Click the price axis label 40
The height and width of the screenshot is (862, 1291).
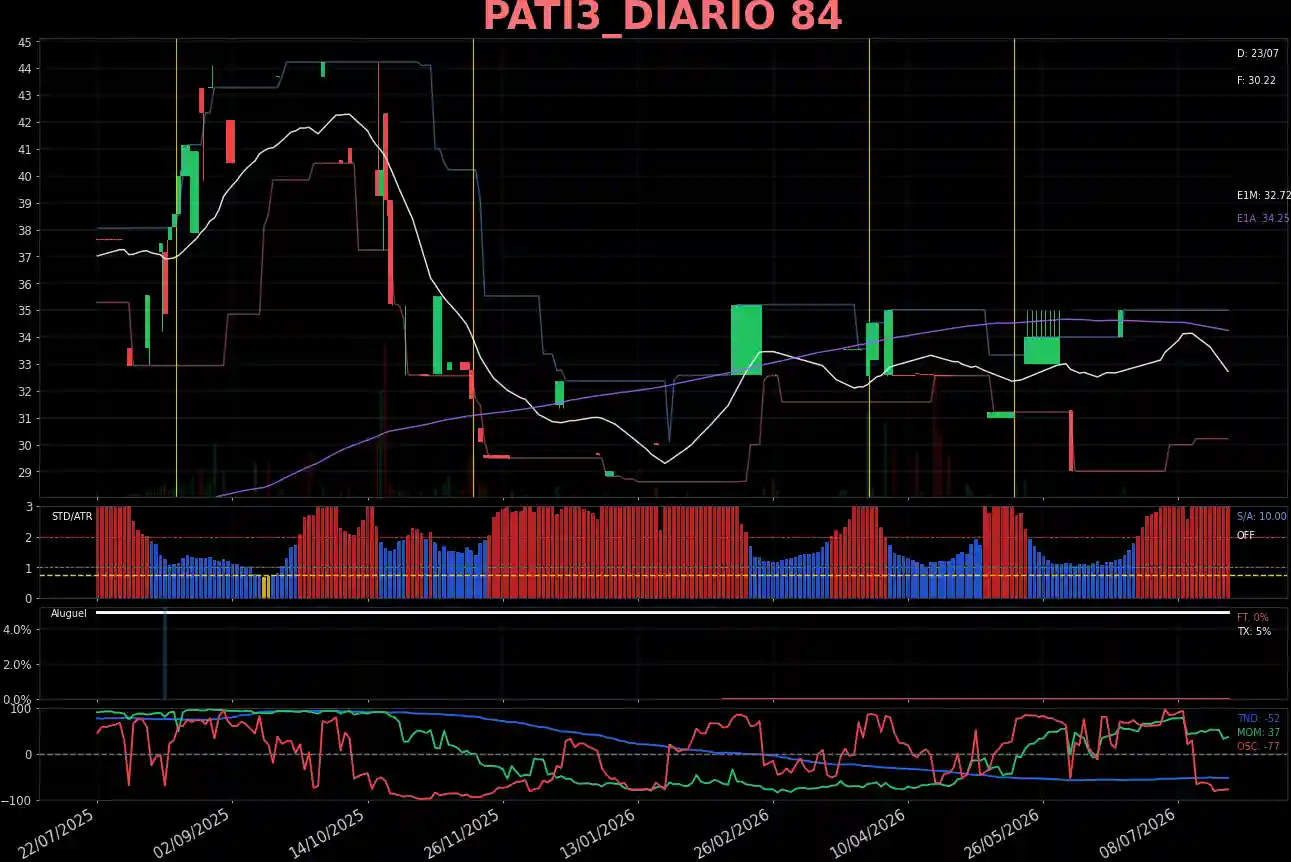click(x=24, y=177)
